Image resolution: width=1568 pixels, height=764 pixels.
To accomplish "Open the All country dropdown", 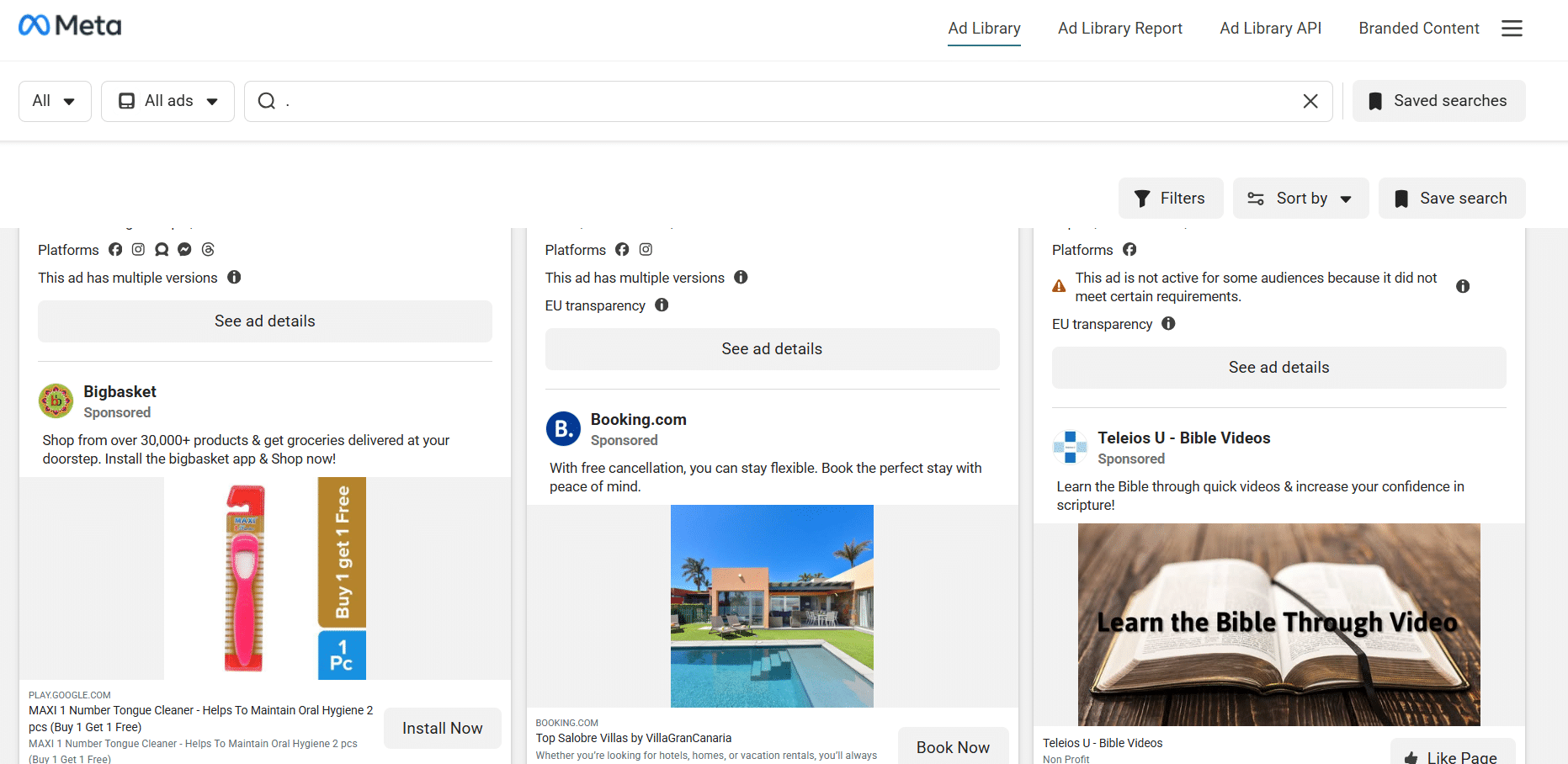I will pyautogui.click(x=55, y=101).
